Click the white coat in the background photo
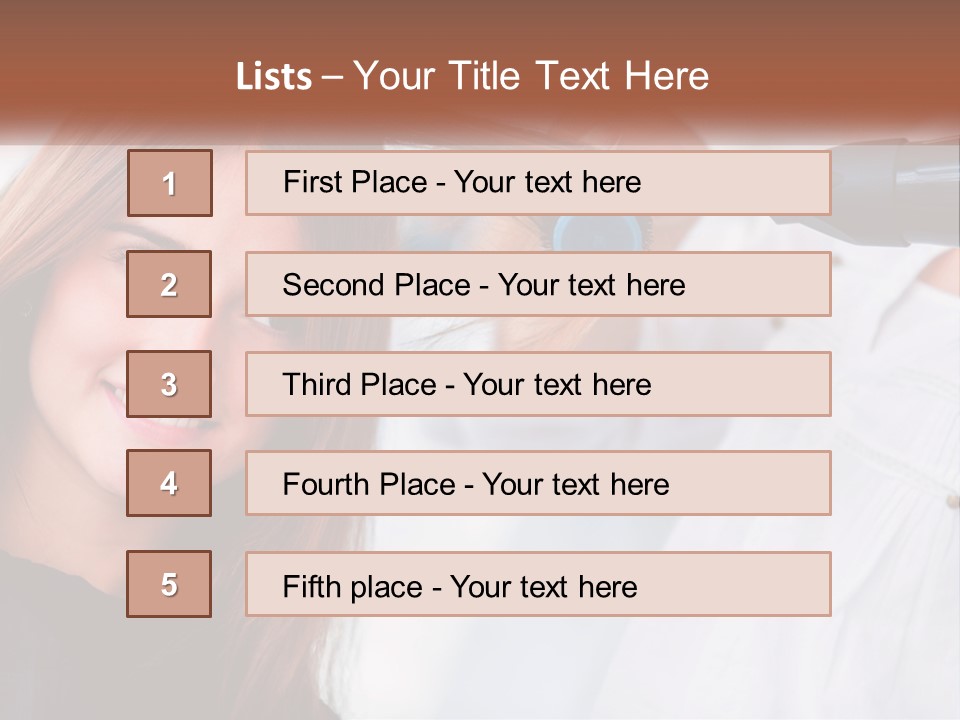 [x=880, y=450]
